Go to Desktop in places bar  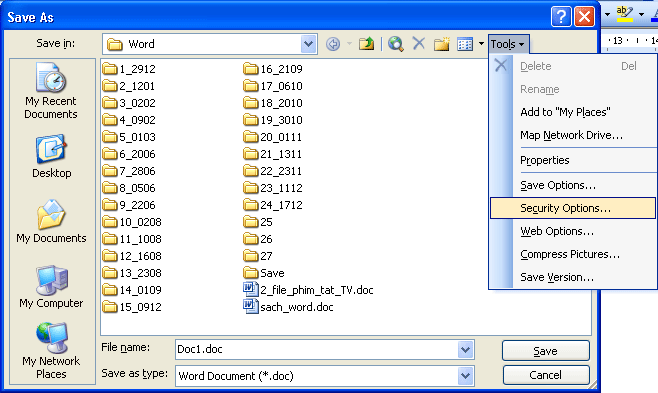tap(51, 156)
